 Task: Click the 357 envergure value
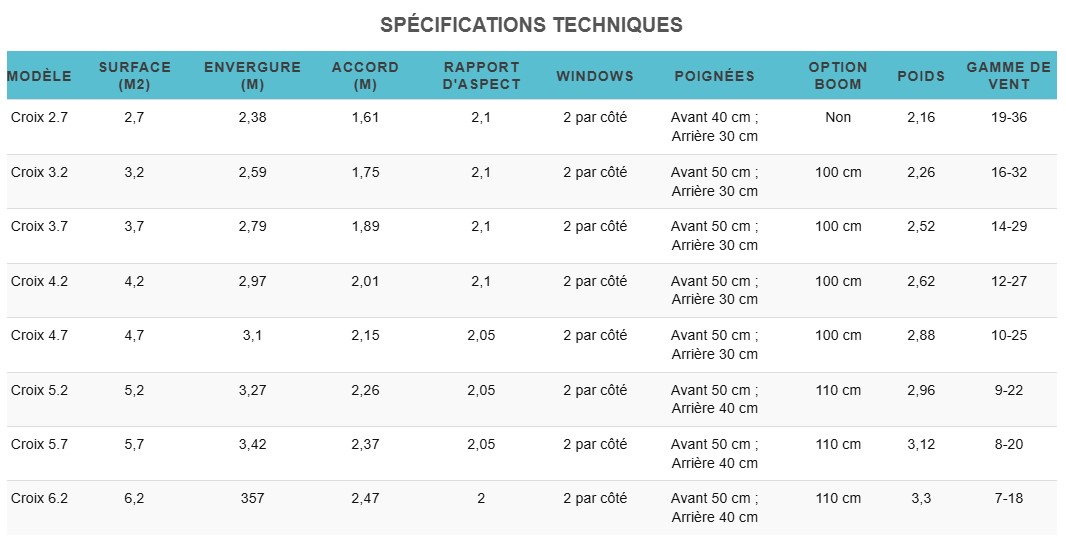(x=252, y=498)
